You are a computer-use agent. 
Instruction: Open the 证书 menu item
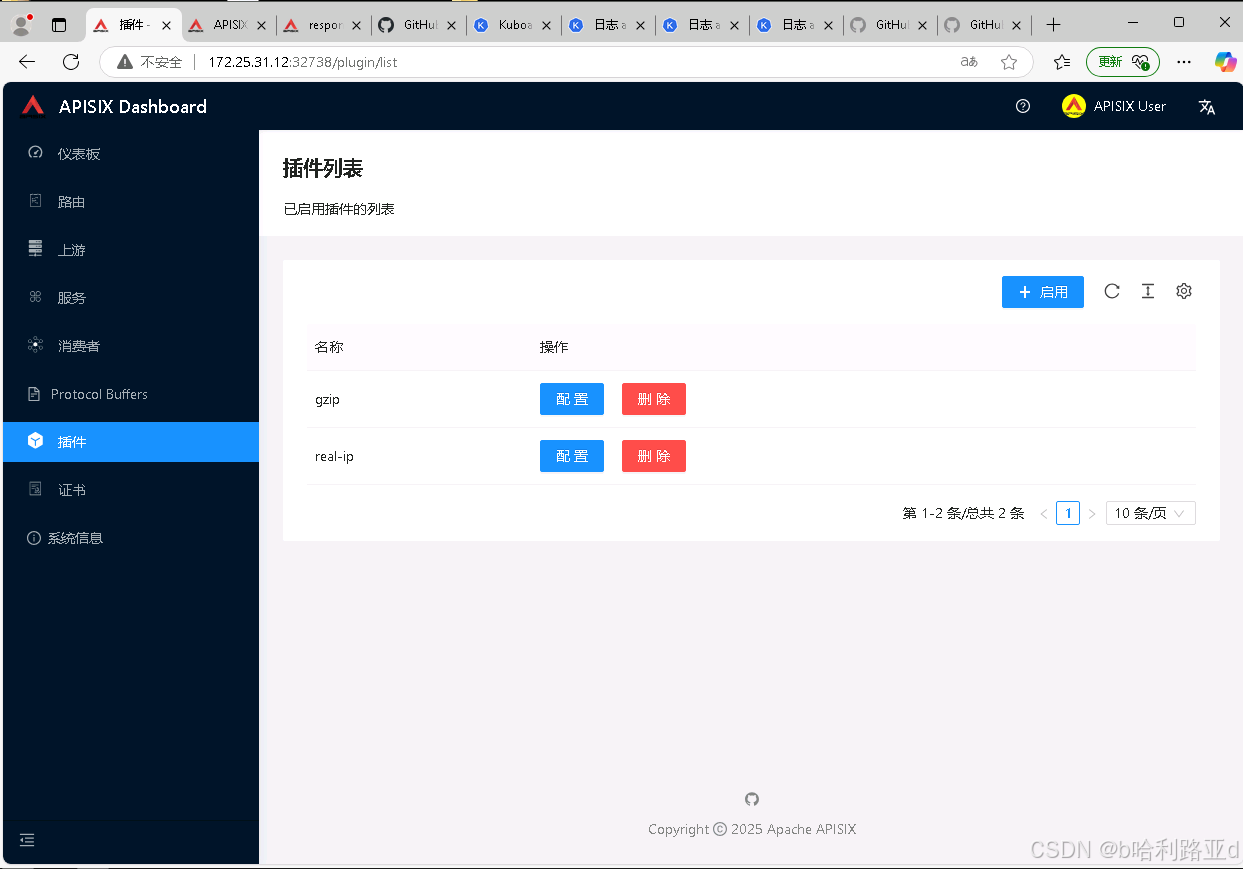[x=131, y=489]
